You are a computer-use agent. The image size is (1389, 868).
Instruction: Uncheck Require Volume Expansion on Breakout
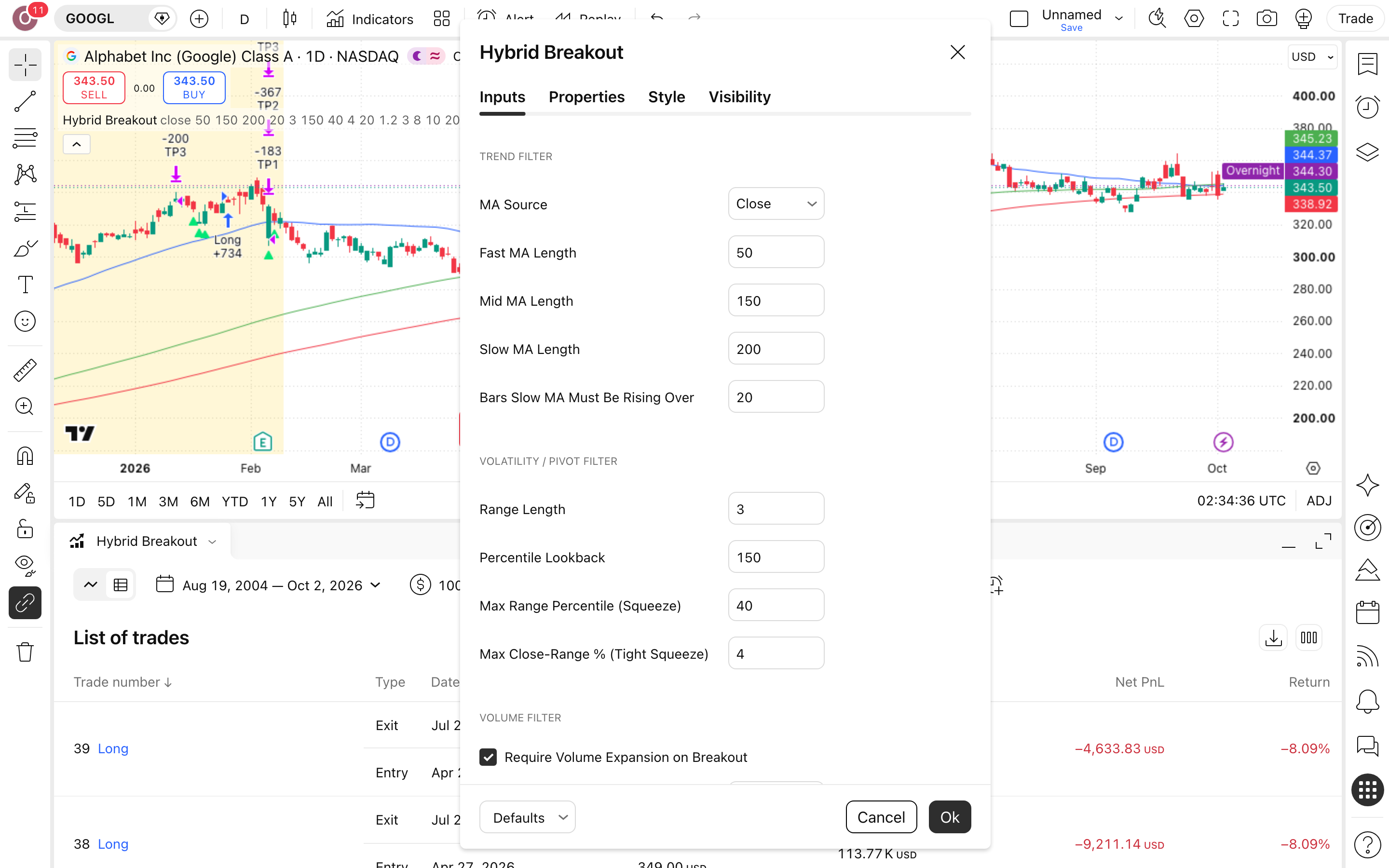coord(488,757)
